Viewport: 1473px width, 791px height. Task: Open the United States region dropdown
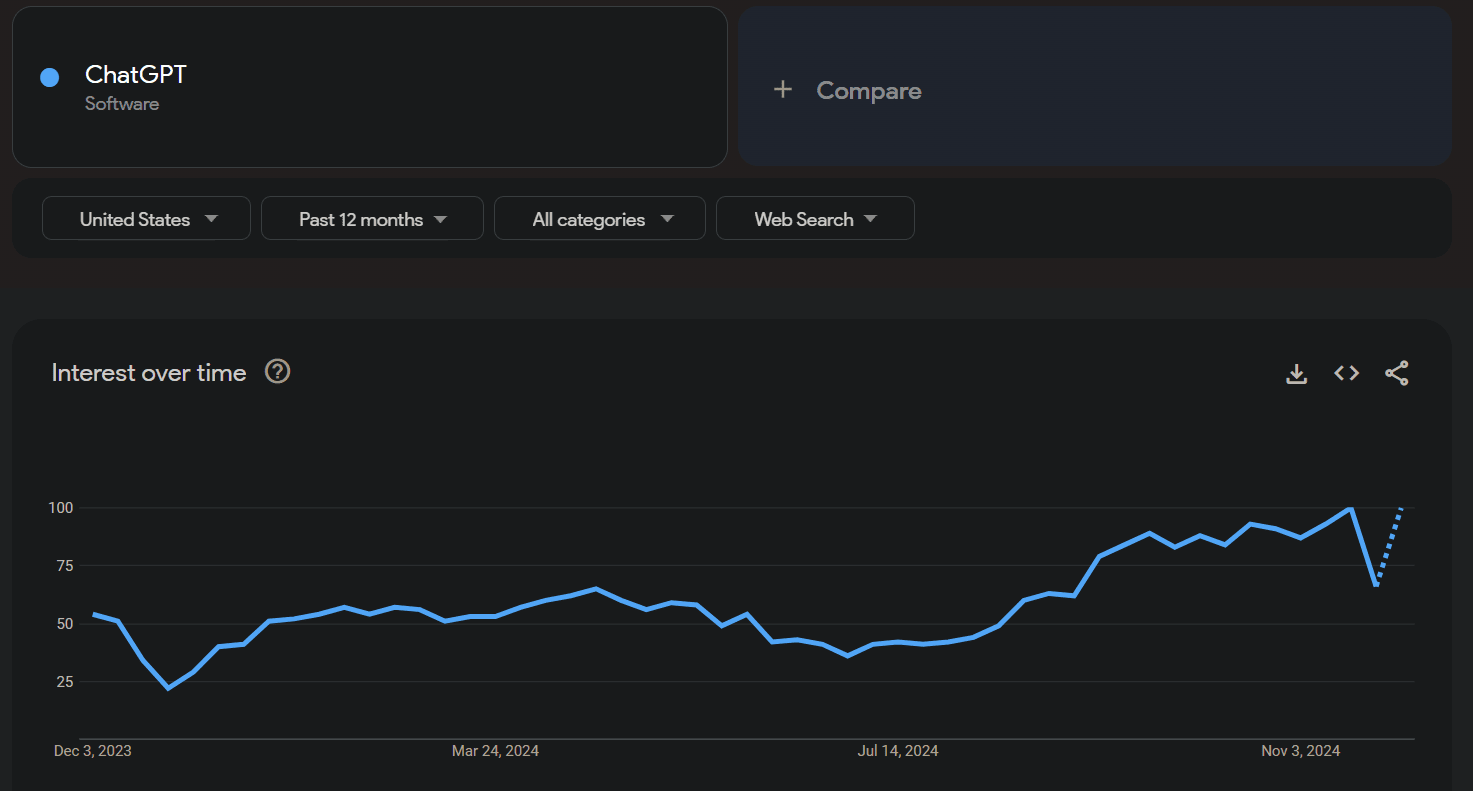(x=146, y=218)
